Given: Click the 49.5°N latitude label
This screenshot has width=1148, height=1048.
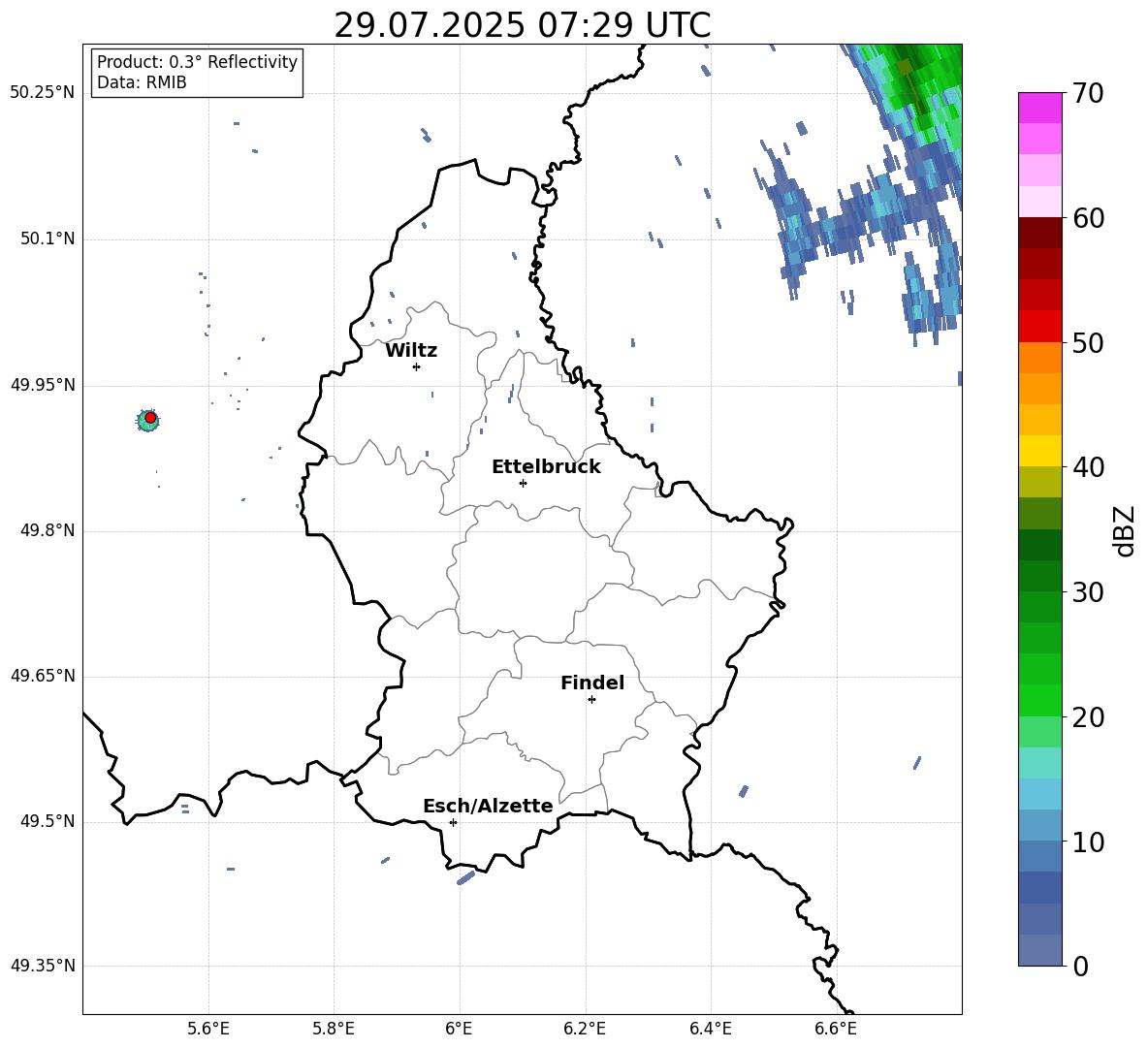Looking at the screenshot, I should pos(48,822).
